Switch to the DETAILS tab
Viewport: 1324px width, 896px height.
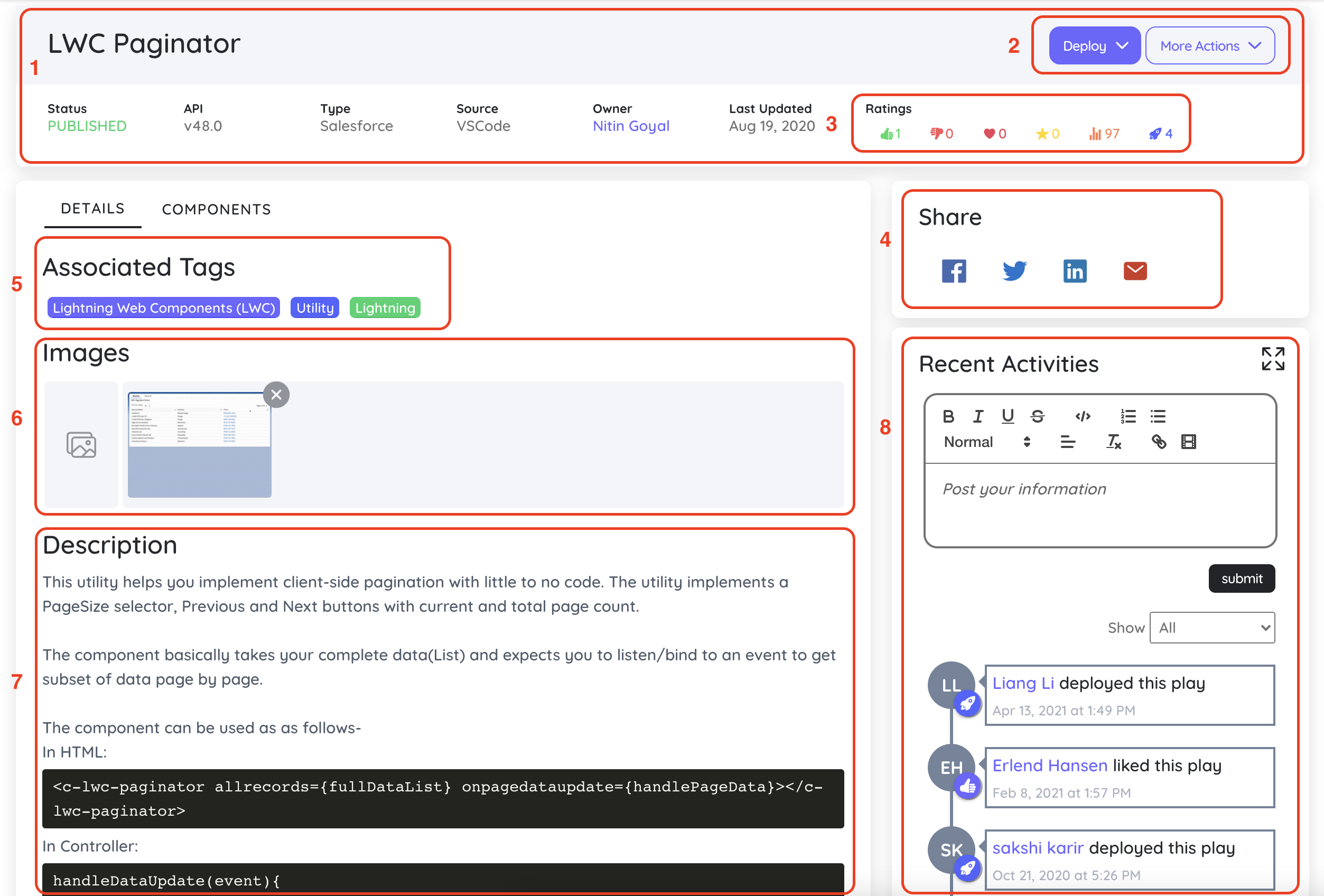click(x=92, y=209)
